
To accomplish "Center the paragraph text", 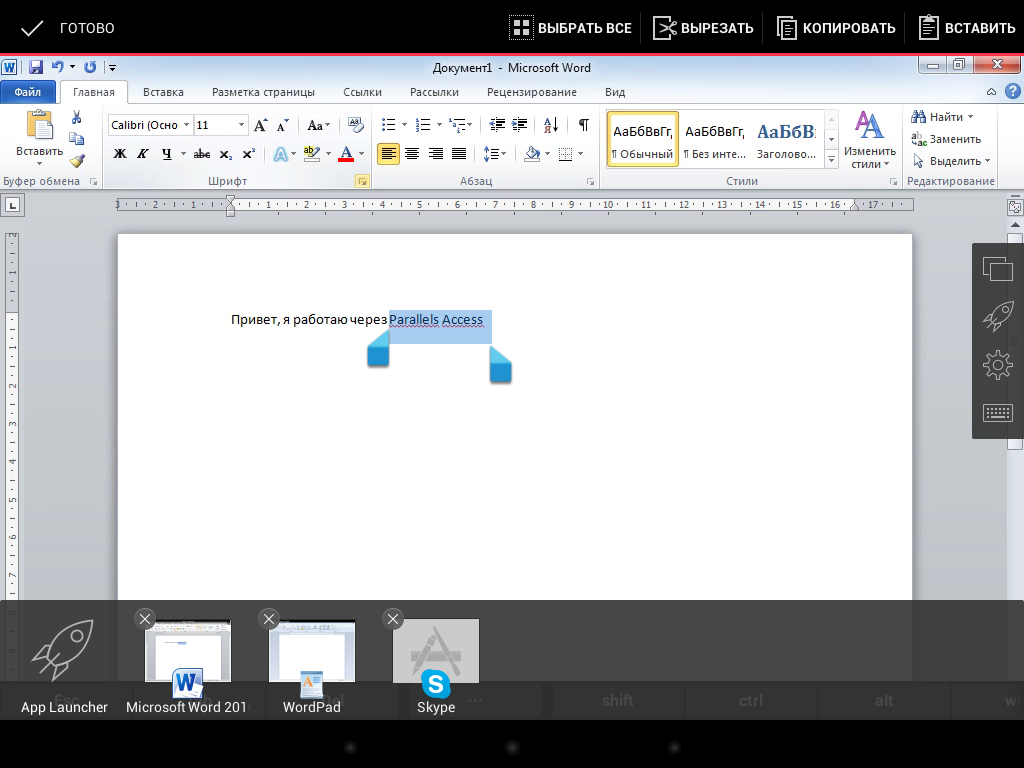I will click(411, 154).
